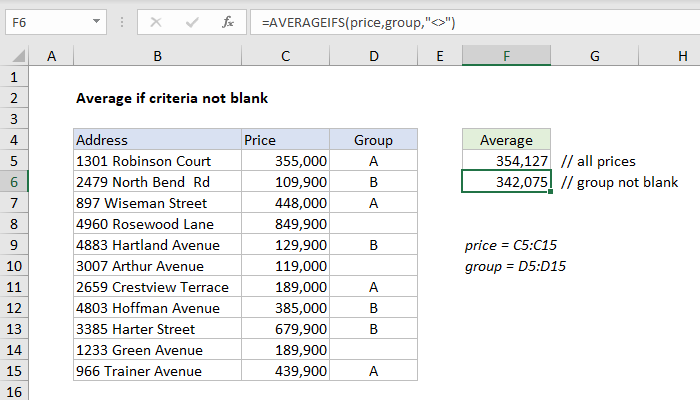Select column C header
This screenshot has width=700, height=400.
pyautogui.click(x=285, y=58)
